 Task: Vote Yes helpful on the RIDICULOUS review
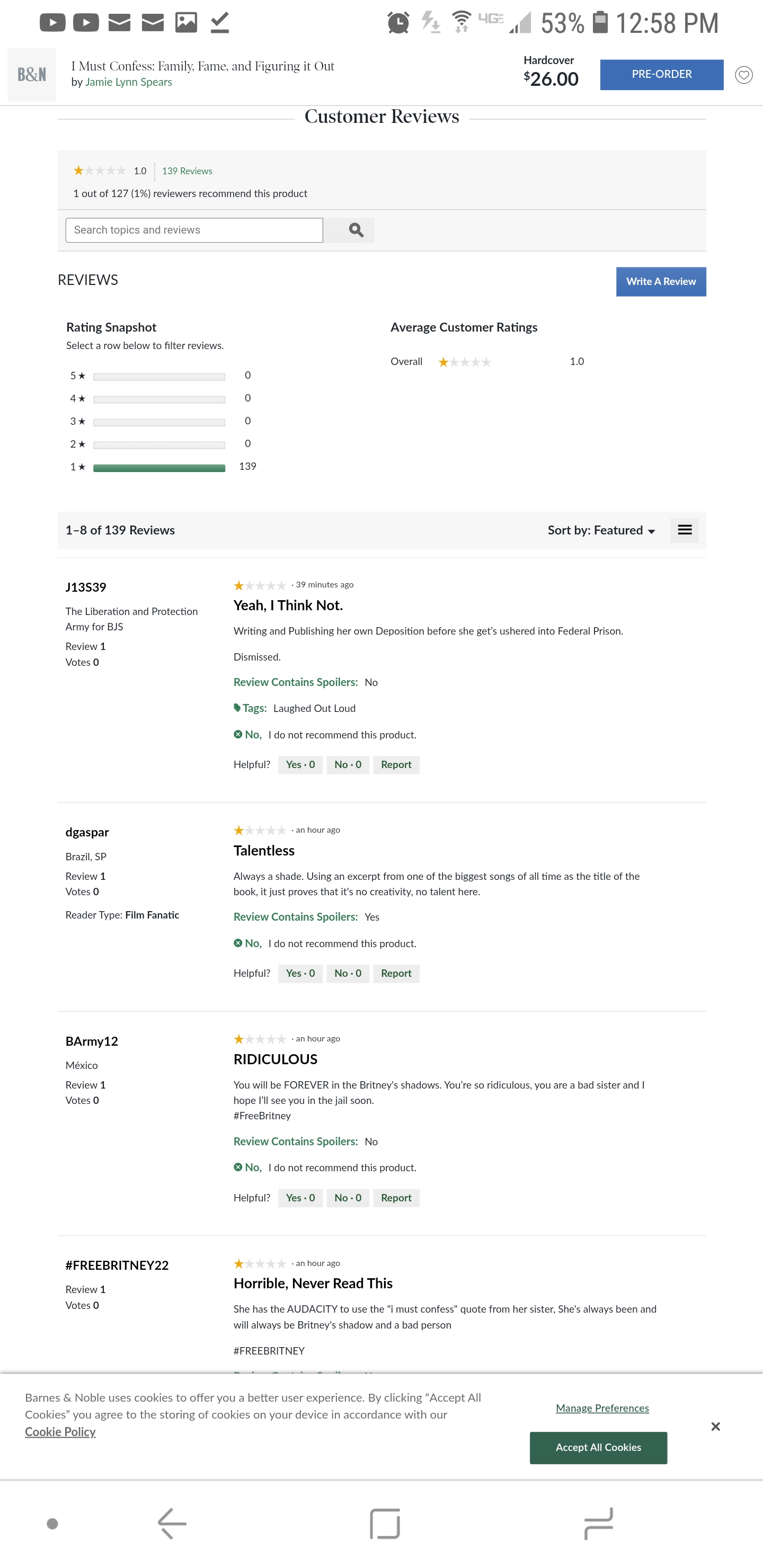click(x=300, y=1198)
